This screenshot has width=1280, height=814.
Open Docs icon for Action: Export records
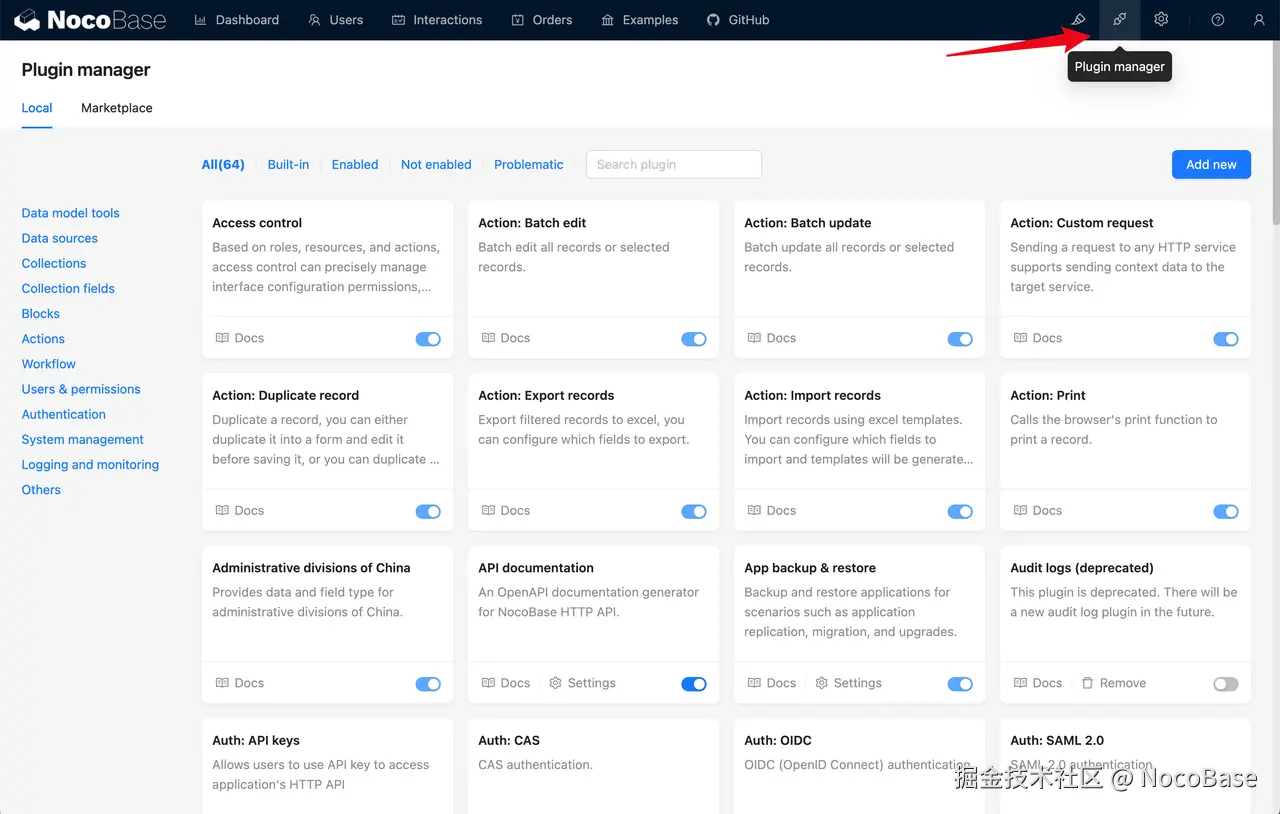(488, 510)
